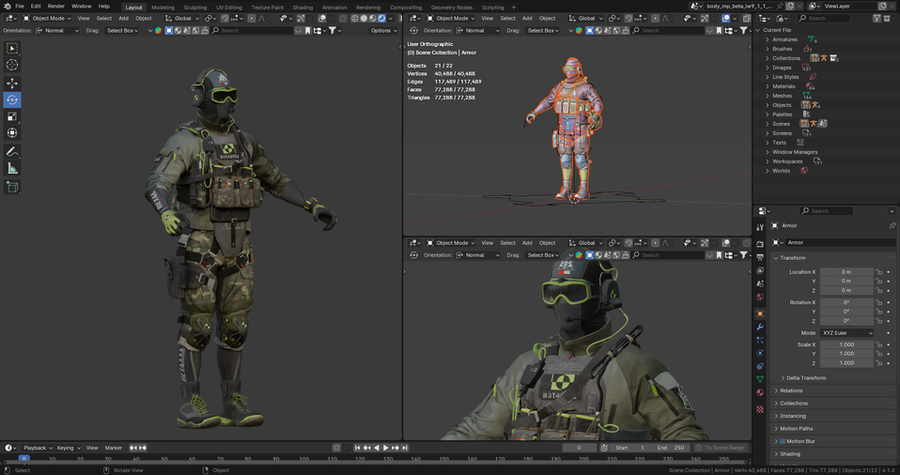Open the Modifiers properties tab
The width and height of the screenshot is (900, 475).
(x=760, y=327)
